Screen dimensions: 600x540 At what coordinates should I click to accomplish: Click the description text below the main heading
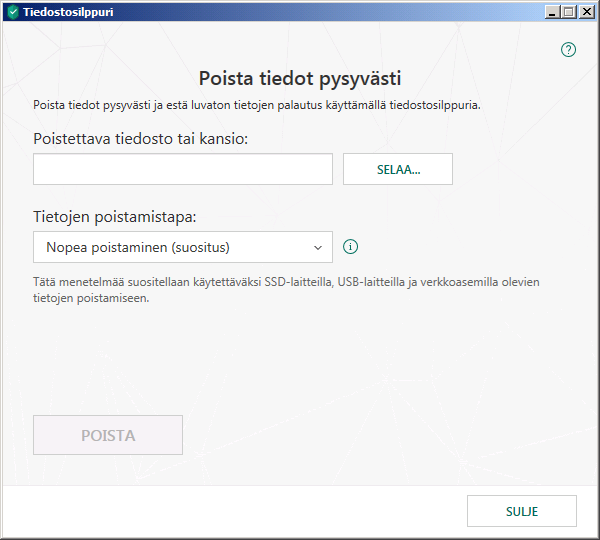click(x=257, y=104)
